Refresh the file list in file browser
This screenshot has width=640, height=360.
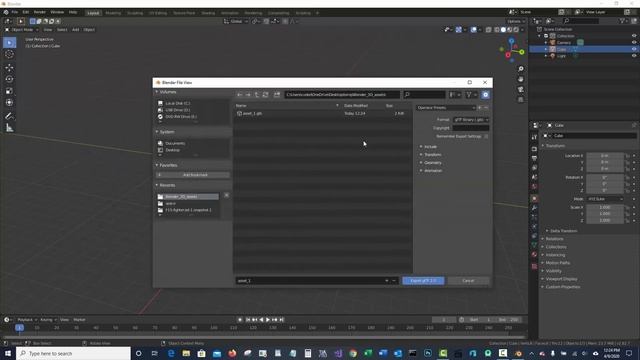265,95
